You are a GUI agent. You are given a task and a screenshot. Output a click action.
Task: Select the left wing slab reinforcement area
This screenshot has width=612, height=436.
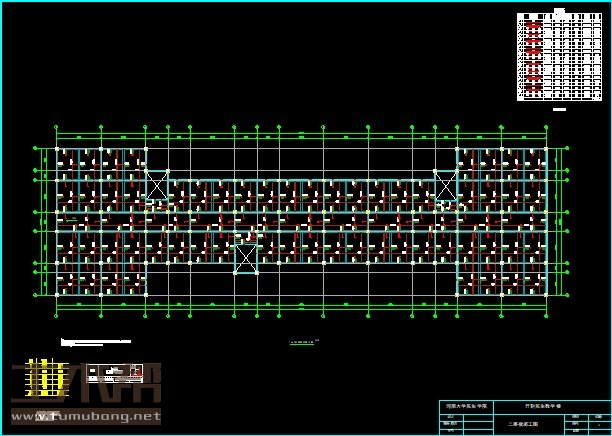[x=101, y=221]
